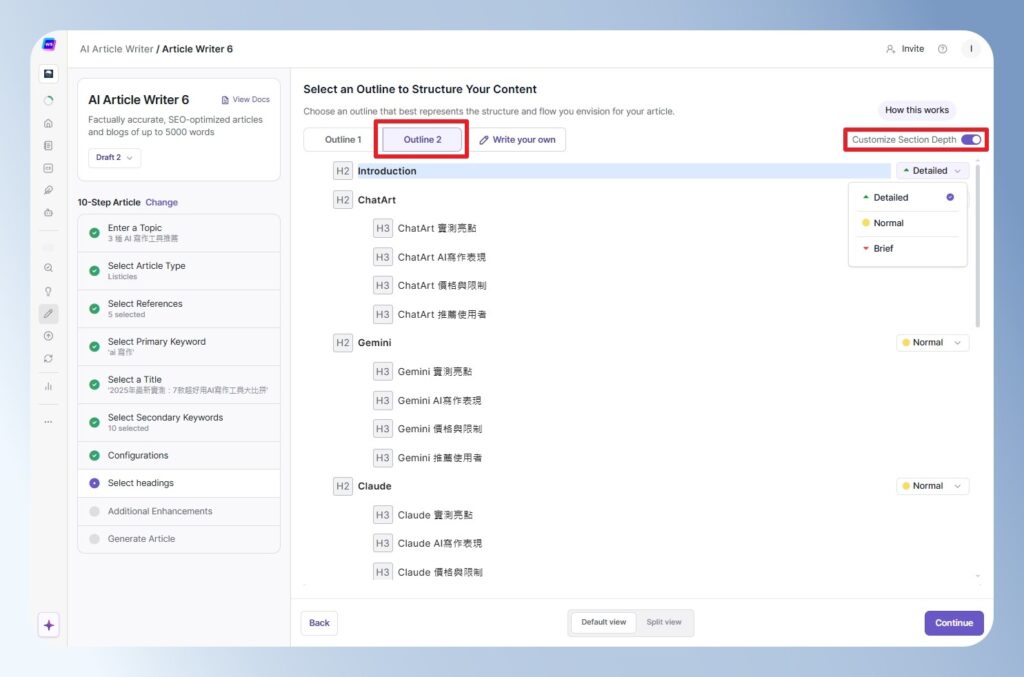Click the Introduction heading text field
Viewport: 1024px width, 677px height.
point(624,171)
